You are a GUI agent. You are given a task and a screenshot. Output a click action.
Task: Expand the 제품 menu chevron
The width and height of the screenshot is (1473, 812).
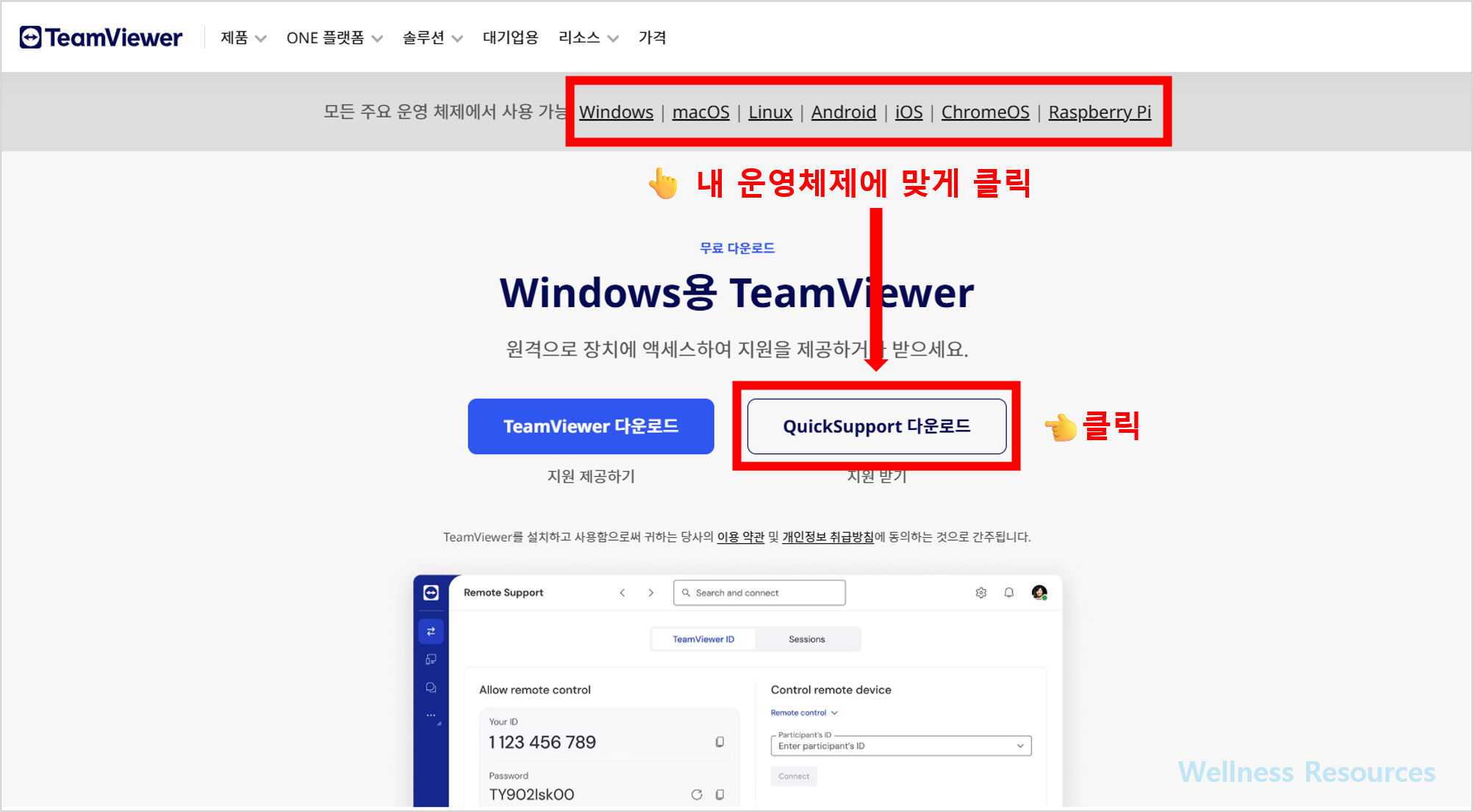point(260,39)
